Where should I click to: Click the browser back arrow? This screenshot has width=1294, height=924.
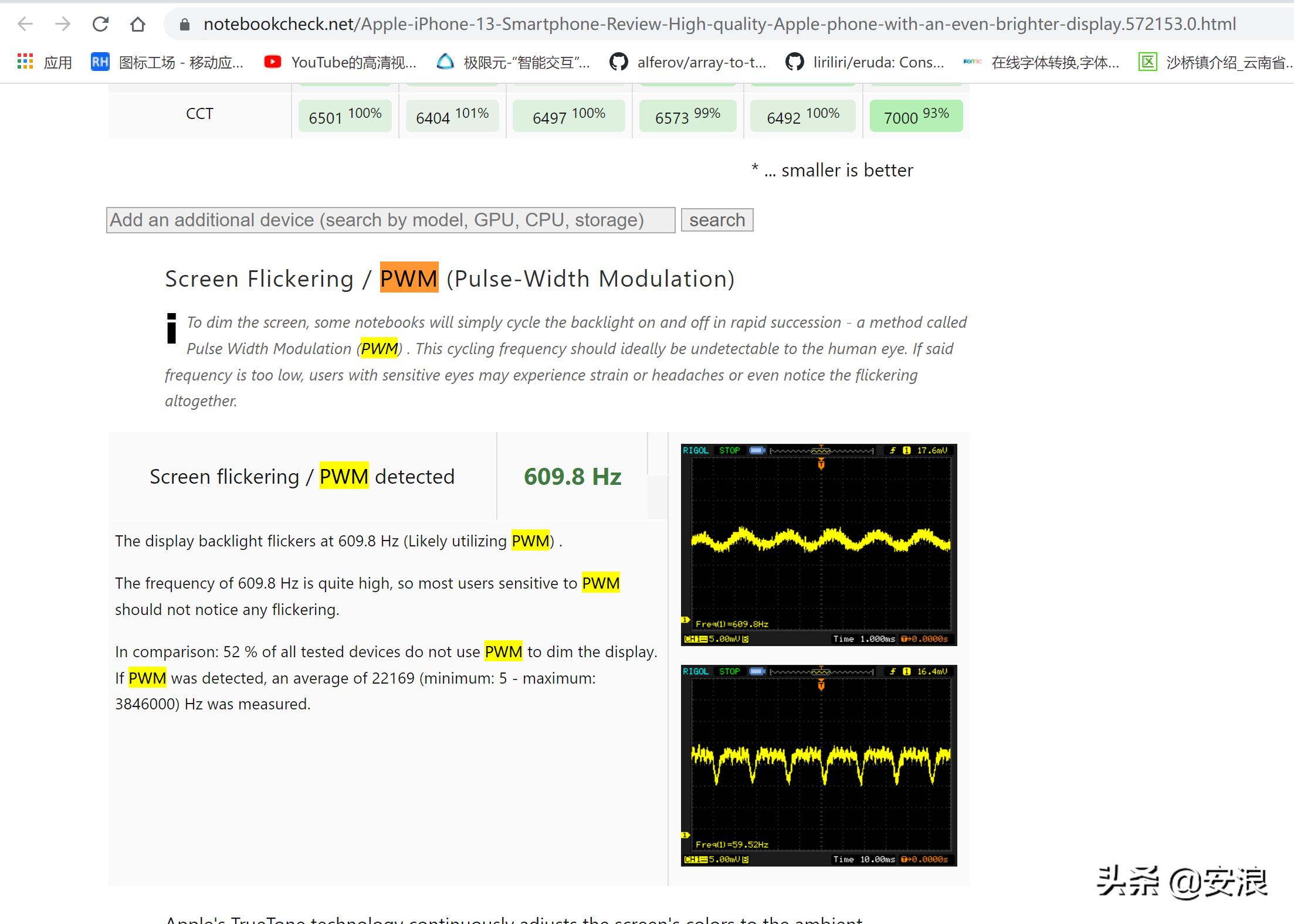coord(25,24)
